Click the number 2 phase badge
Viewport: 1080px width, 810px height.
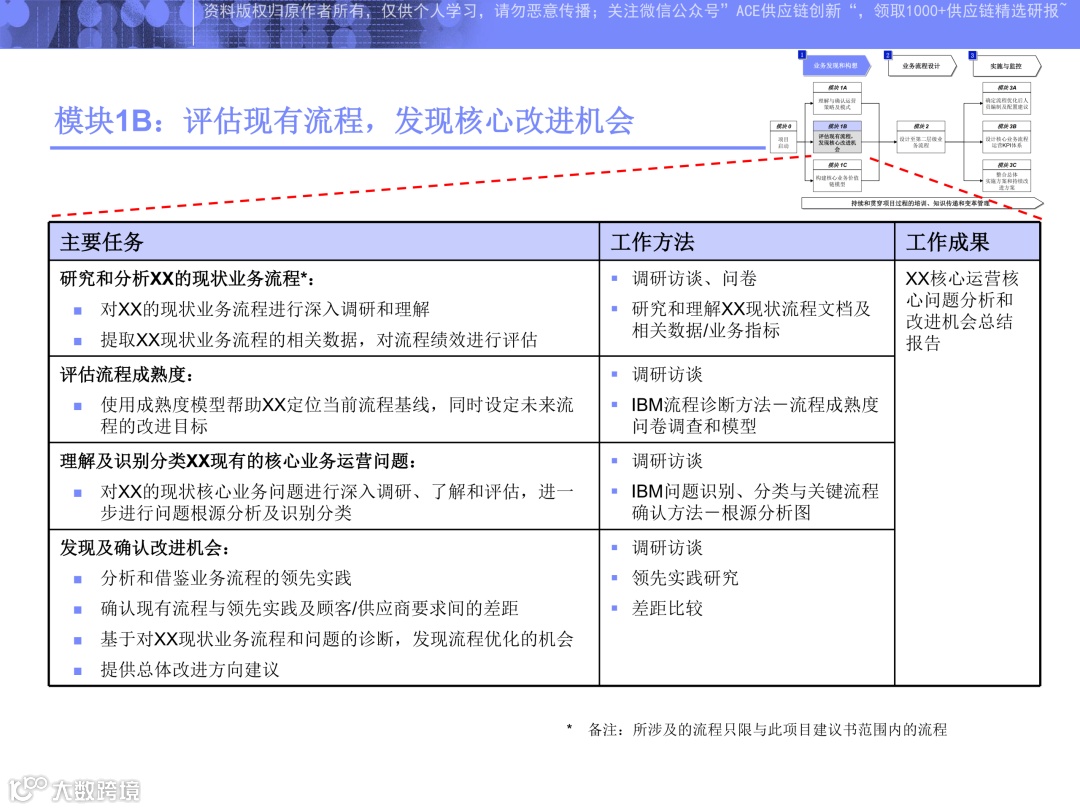(888, 54)
